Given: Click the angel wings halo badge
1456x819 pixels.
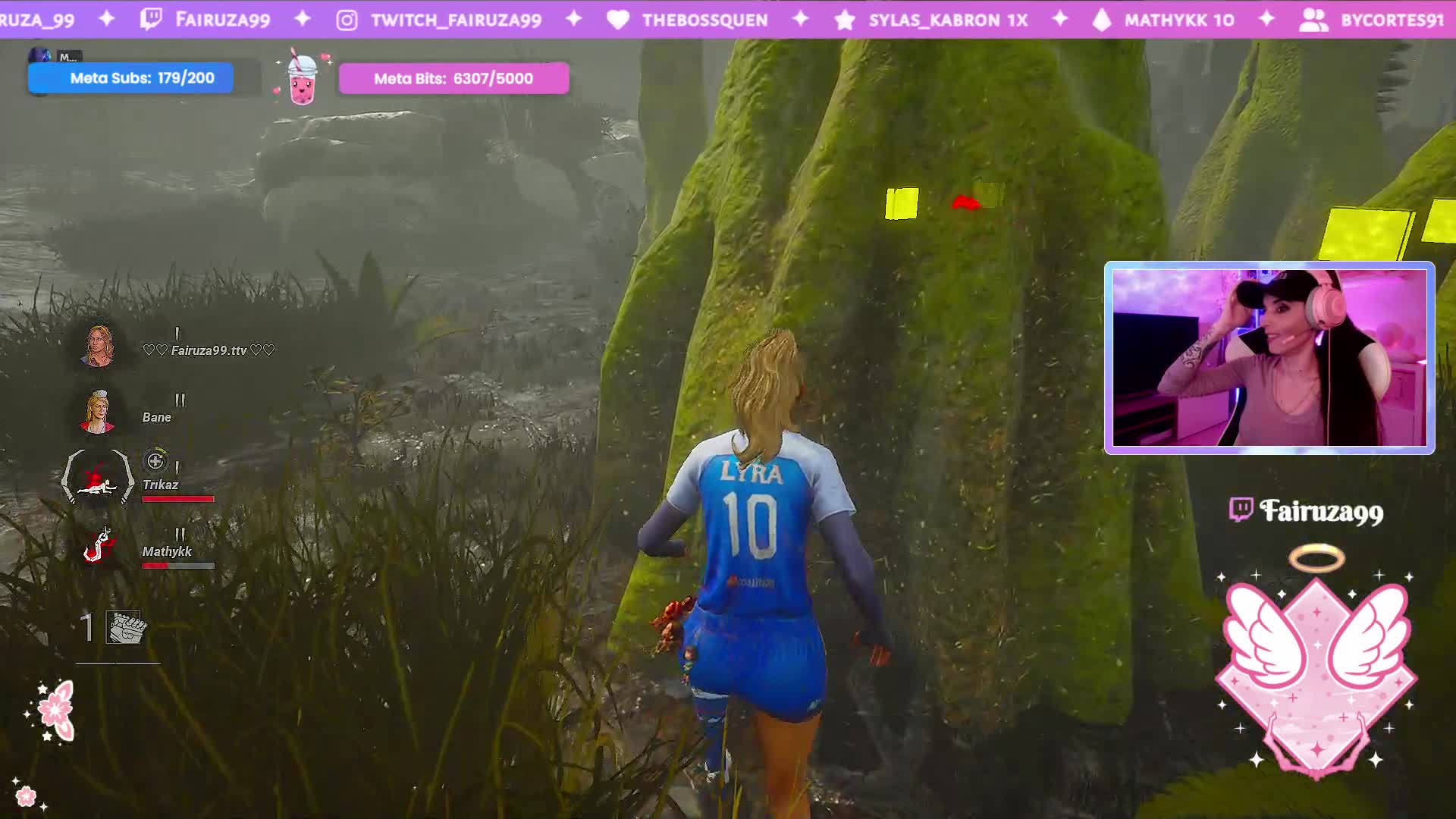Looking at the screenshot, I should (x=1316, y=664).
